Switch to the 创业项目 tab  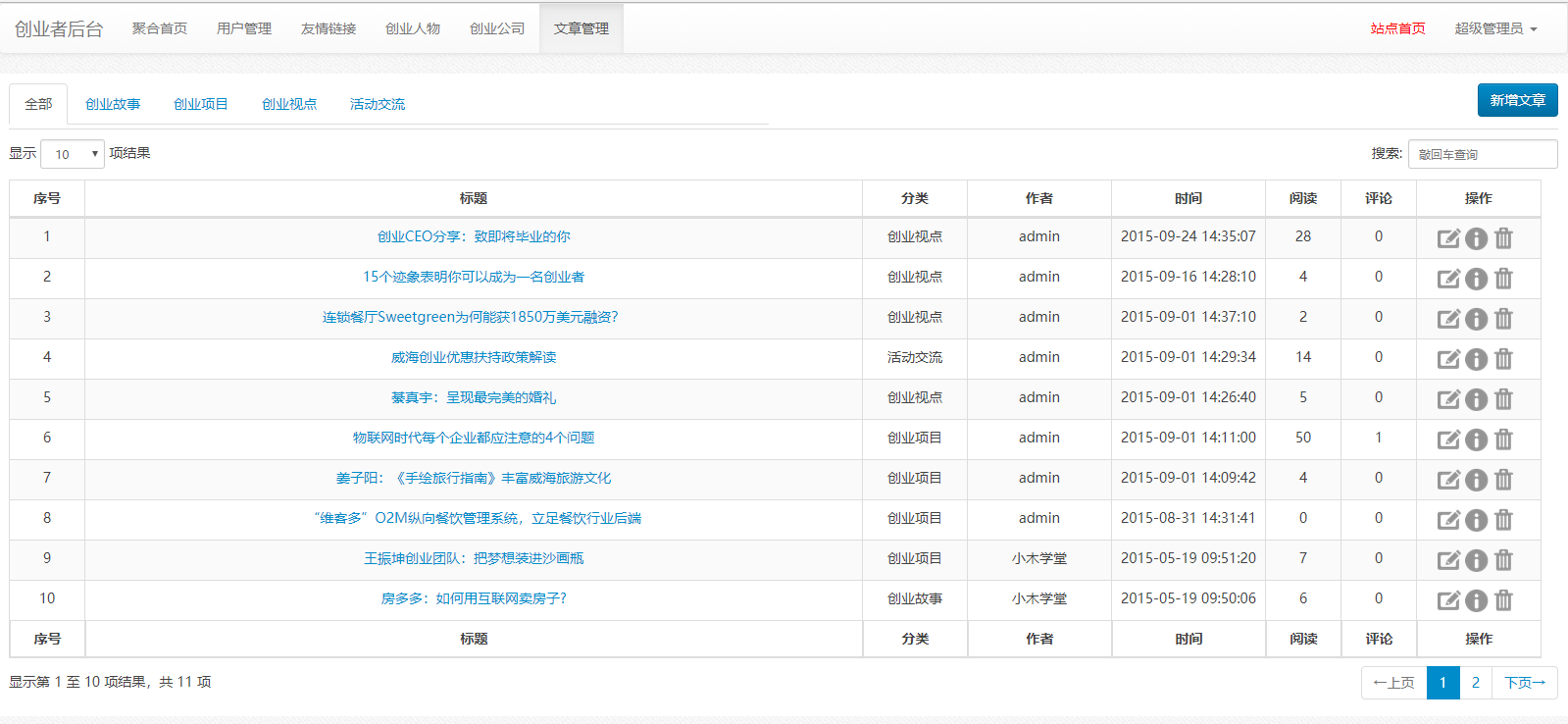pos(201,104)
